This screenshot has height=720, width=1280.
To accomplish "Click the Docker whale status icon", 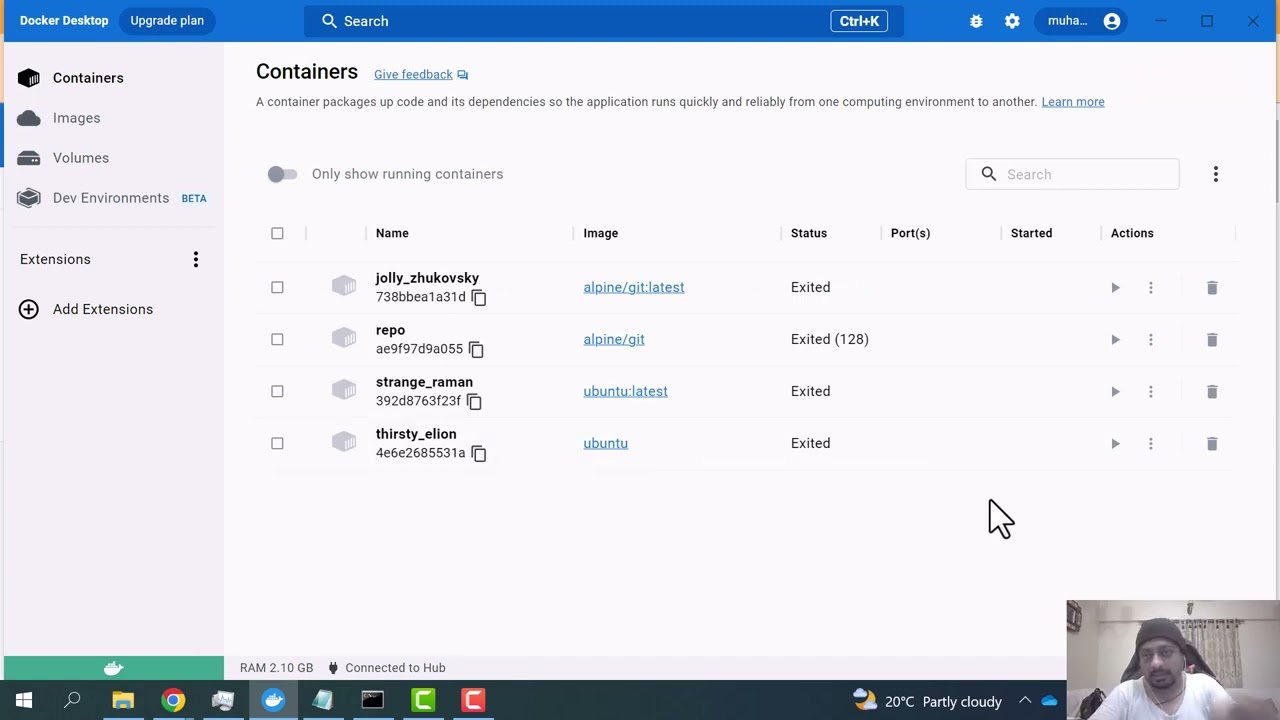I will point(114,668).
